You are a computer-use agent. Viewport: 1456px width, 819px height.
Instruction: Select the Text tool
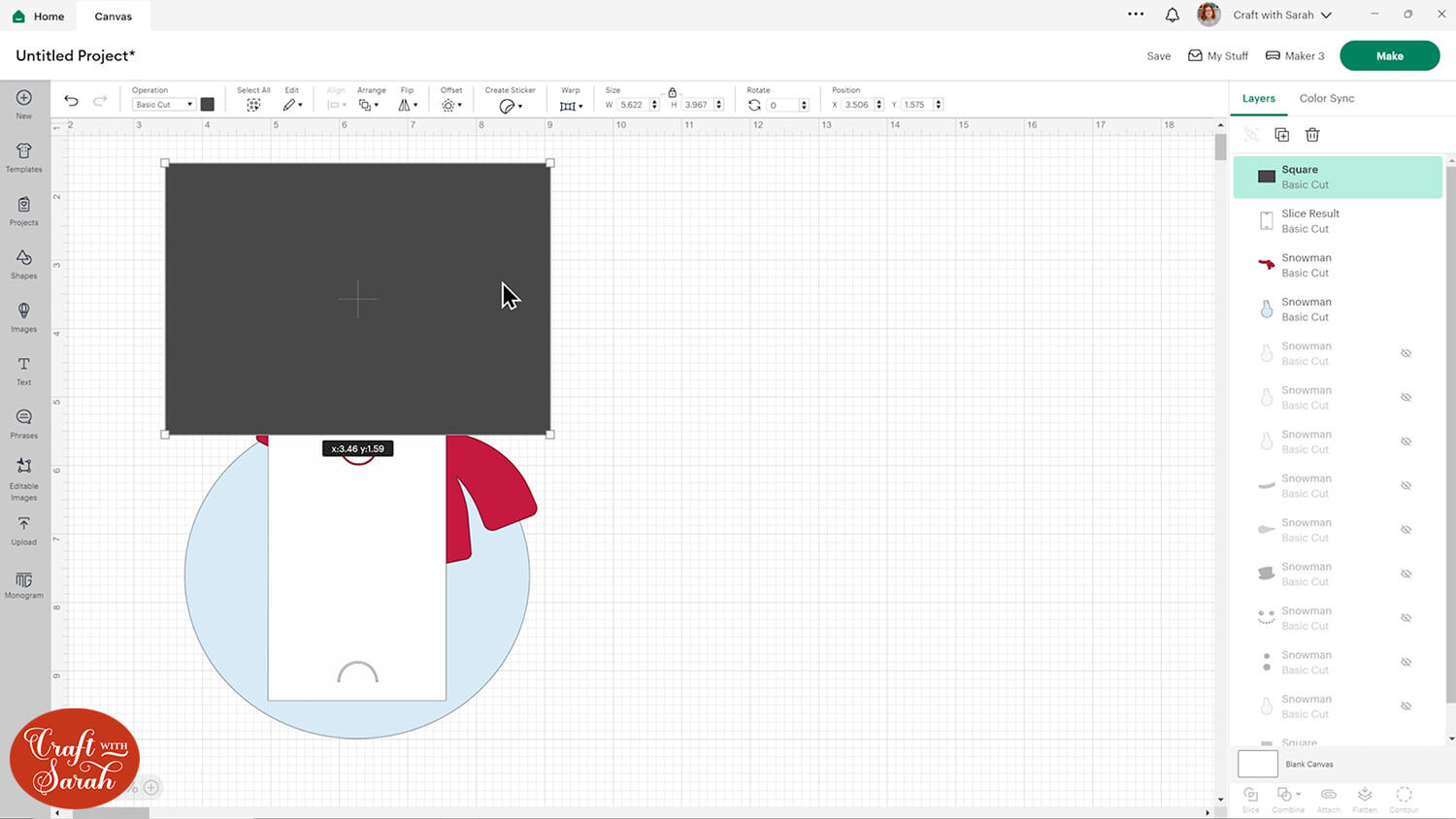[x=24, y=370]
